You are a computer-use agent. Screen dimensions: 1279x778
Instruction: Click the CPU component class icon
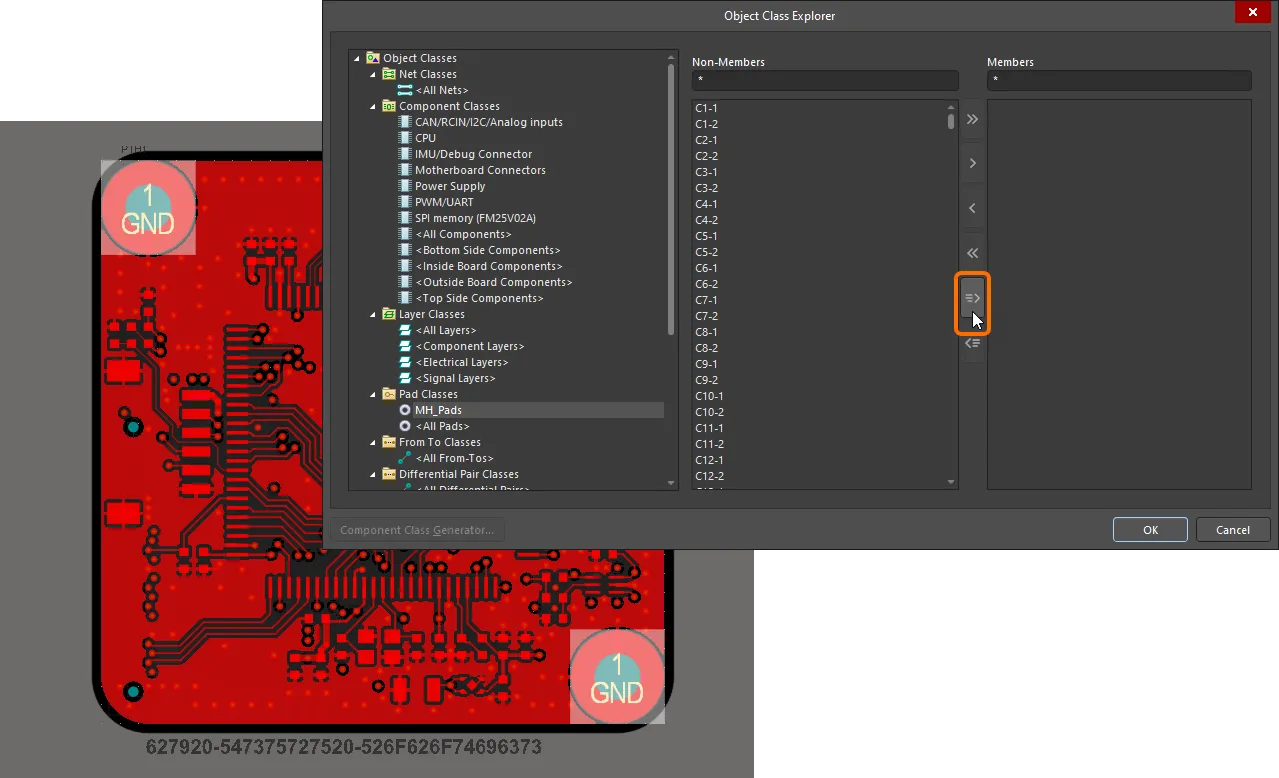[405, 138]
